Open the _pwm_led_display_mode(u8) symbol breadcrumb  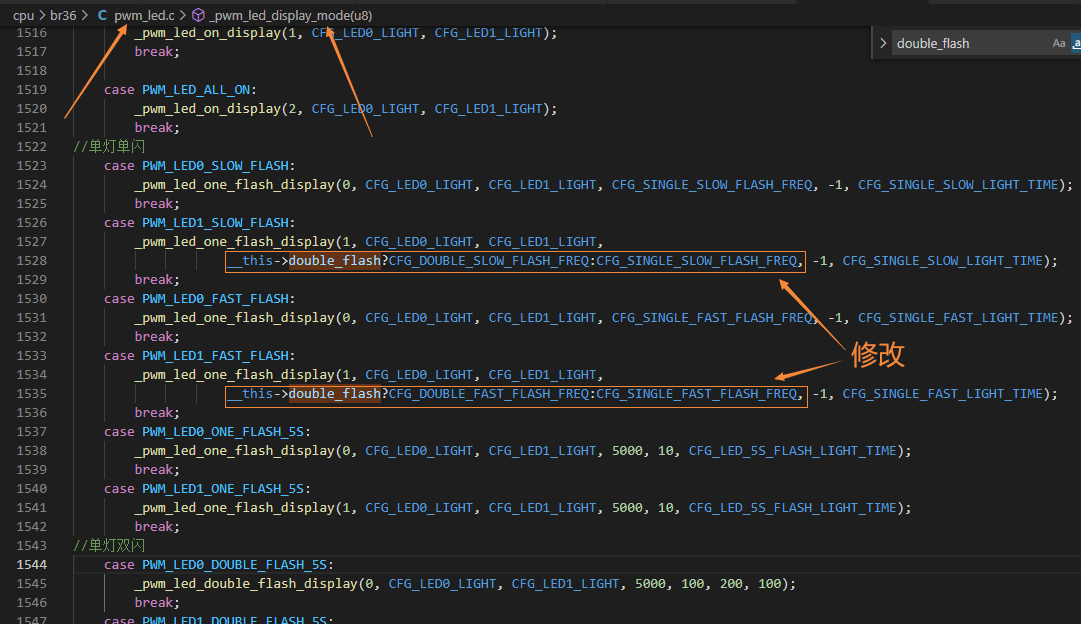(x=290, y=15)
